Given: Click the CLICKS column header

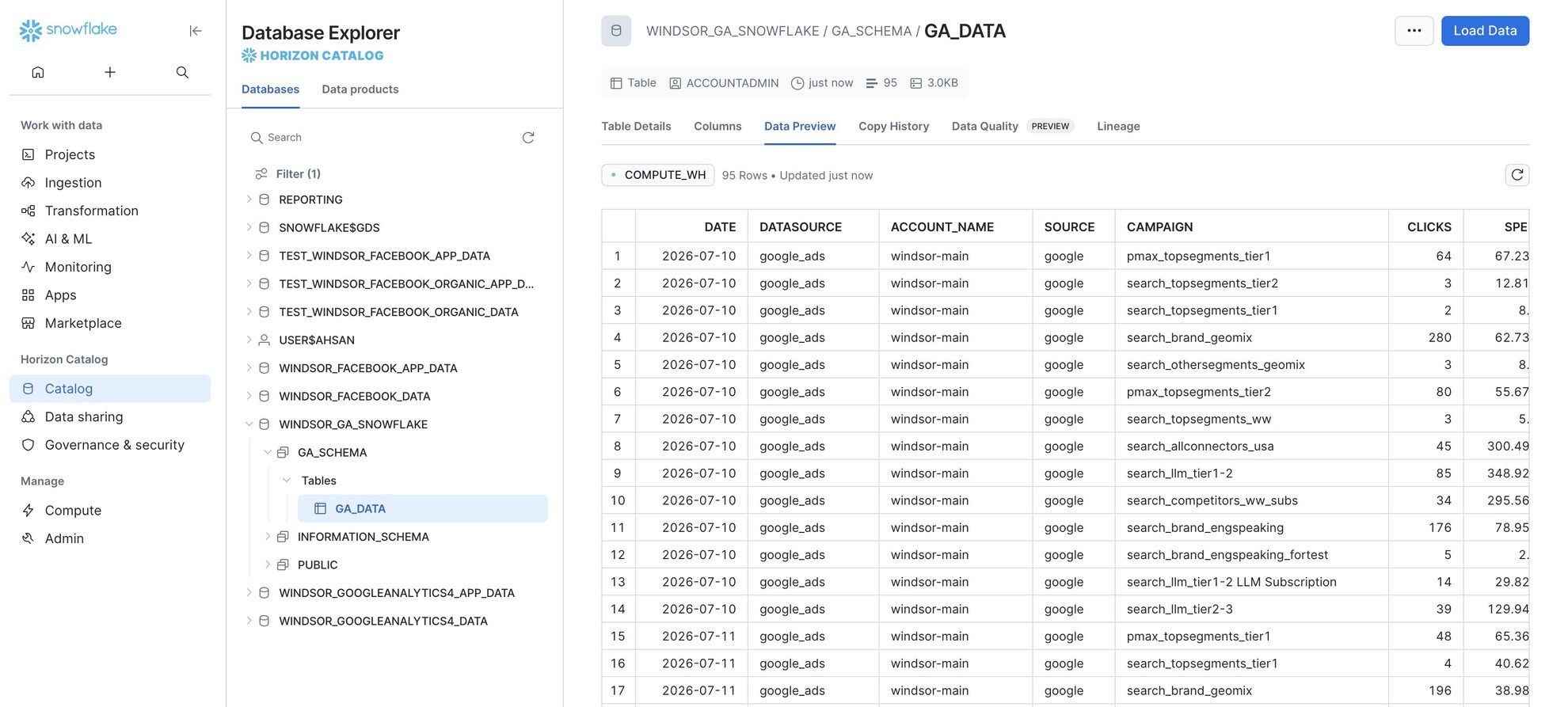Looking at the screenshot, I should point(1425,227).
